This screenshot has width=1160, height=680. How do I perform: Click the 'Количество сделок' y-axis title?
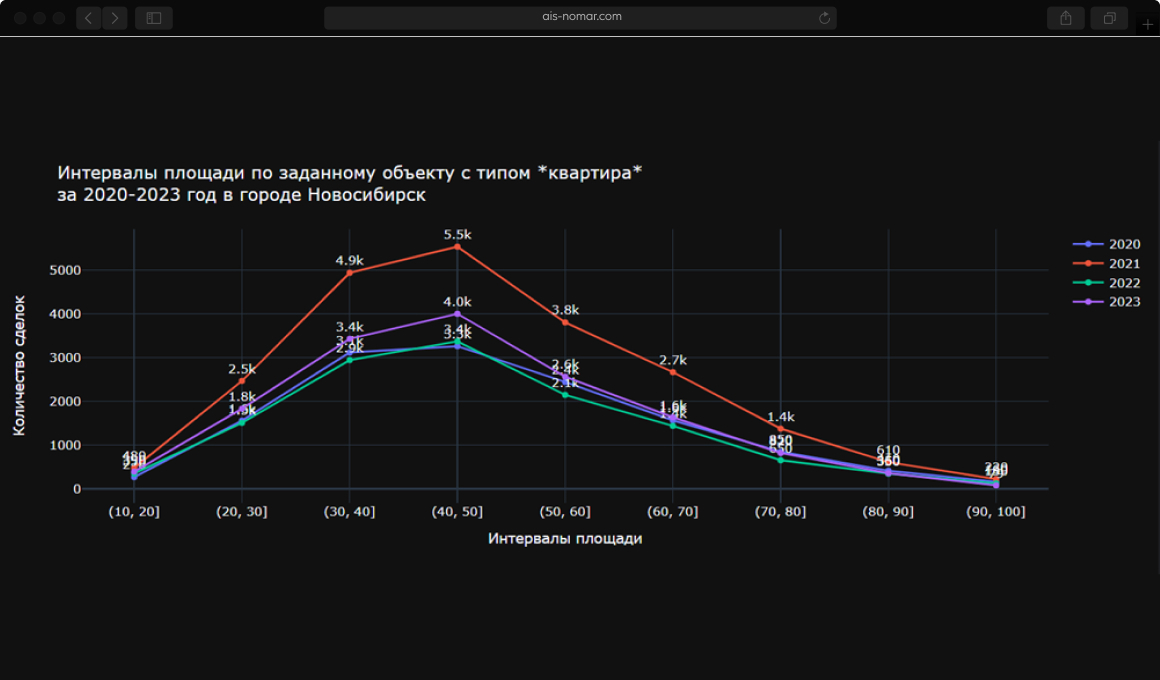click(19, 365)
